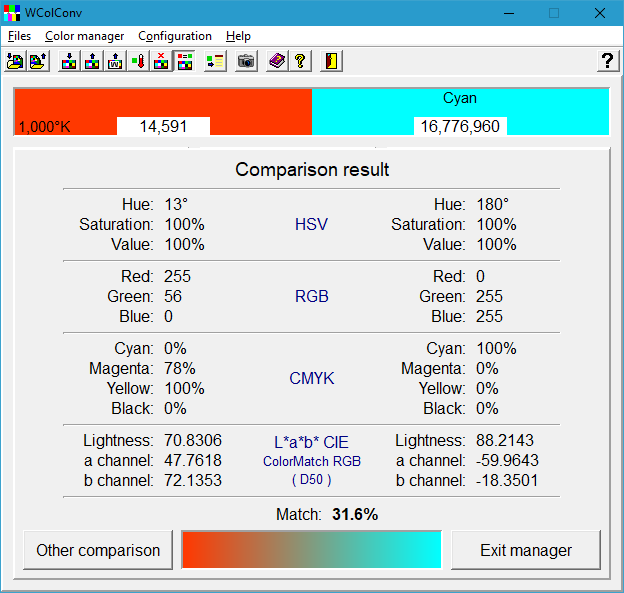
Task: Click the 16,776,960 color value field
Action: [x=460, y=127]
